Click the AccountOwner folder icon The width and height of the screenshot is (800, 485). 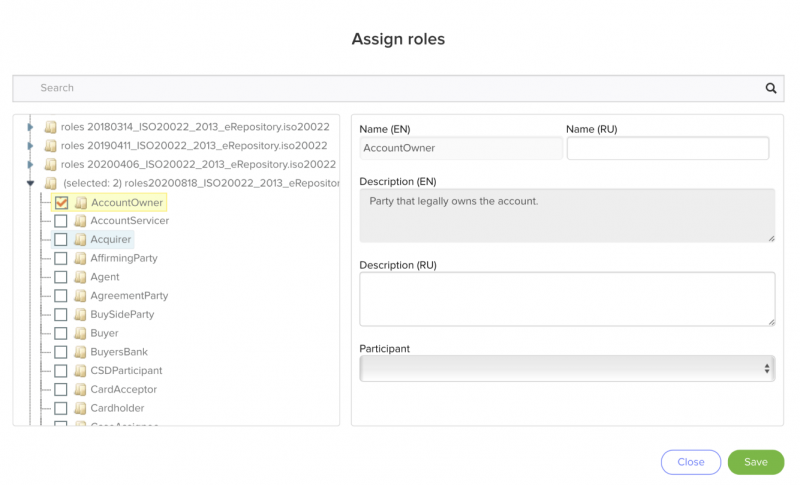pyautogui.click(x=81, y=203)
